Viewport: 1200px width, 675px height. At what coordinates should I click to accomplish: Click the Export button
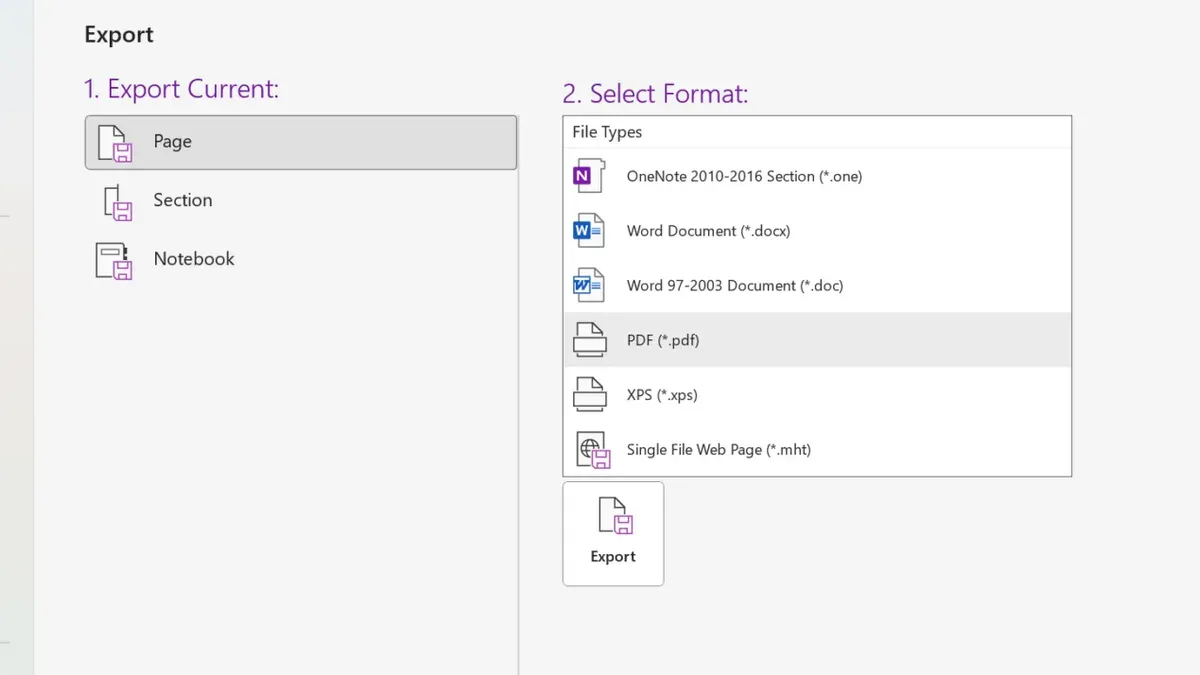click(x=613, y=534)
